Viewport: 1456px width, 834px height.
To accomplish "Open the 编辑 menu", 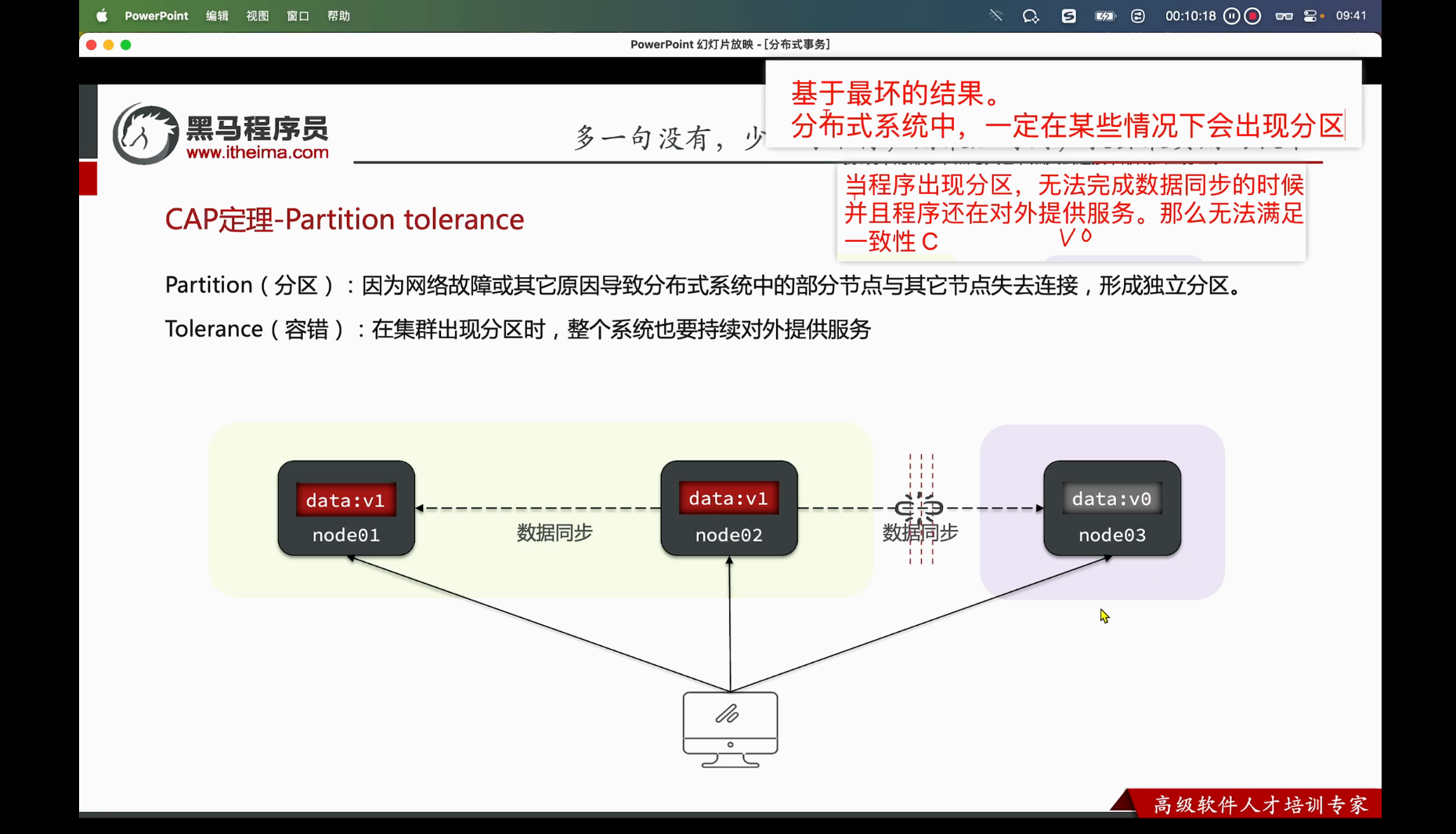I will [x=217, y=16].
